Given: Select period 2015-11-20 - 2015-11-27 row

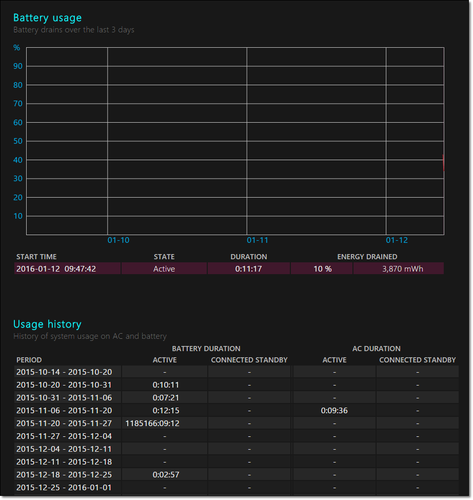Looking at the screenshot, I should [x=236, y=423].
